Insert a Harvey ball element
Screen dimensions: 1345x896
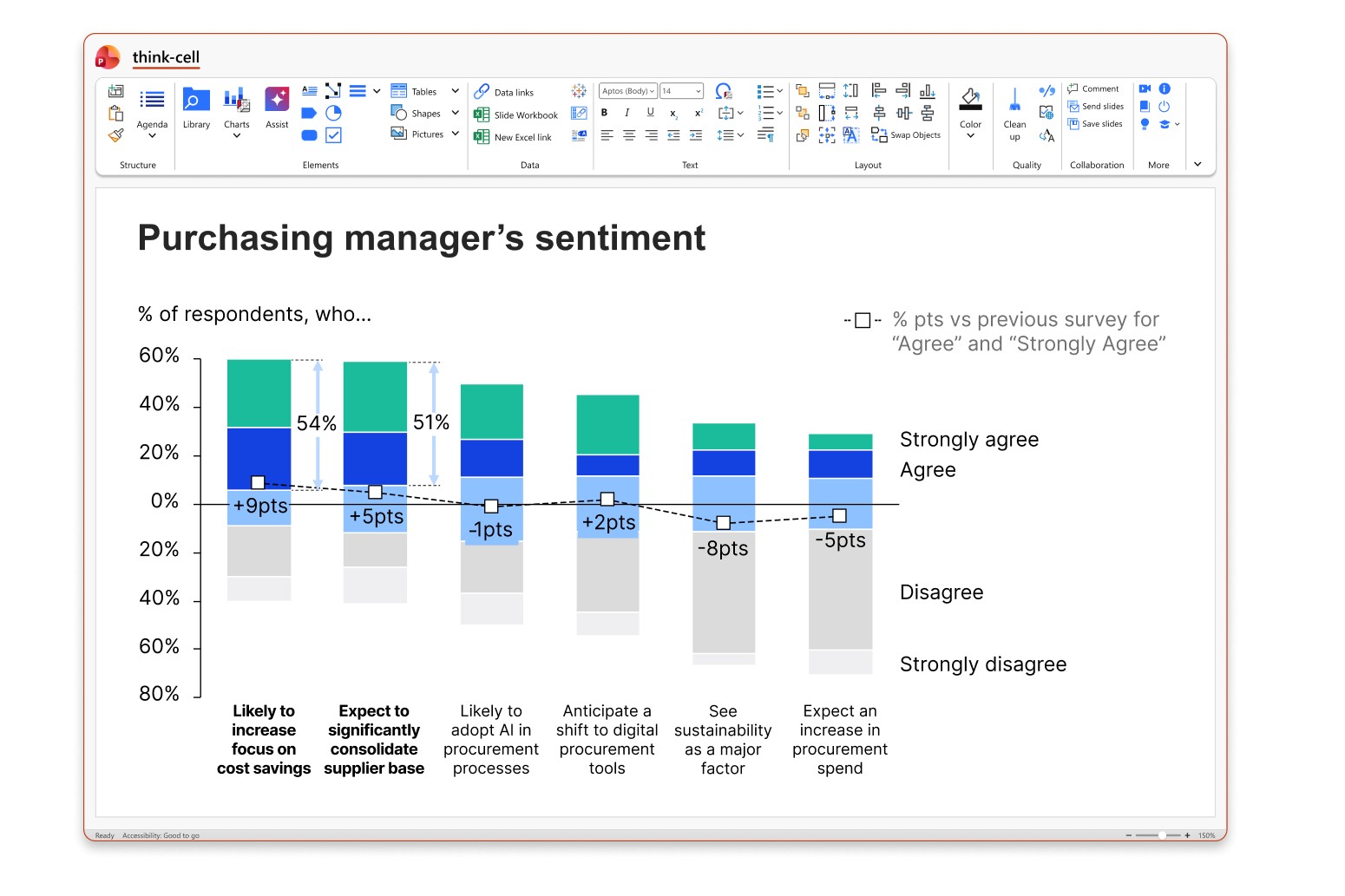click(333, 113)
